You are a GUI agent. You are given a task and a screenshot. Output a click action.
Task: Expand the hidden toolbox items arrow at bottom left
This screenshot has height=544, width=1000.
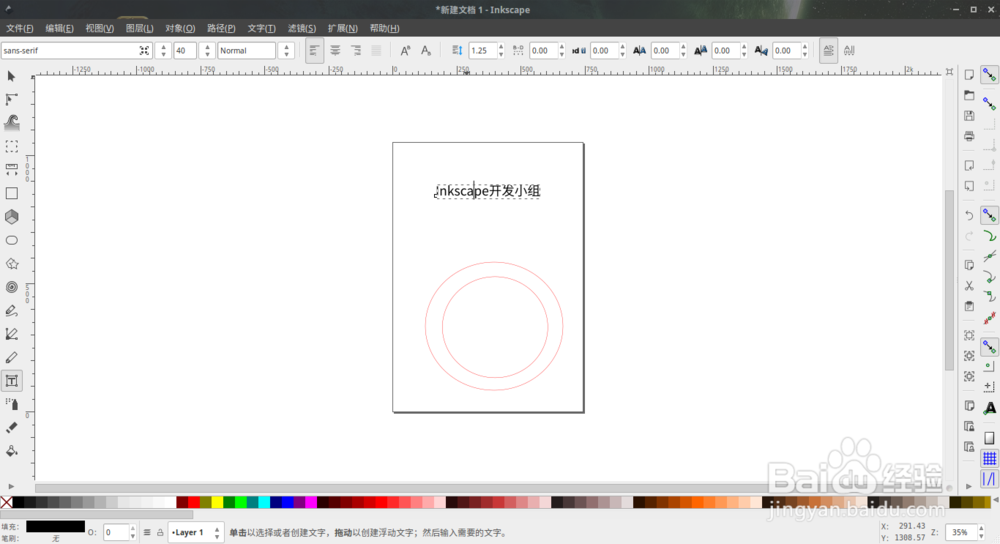point(11,486)
